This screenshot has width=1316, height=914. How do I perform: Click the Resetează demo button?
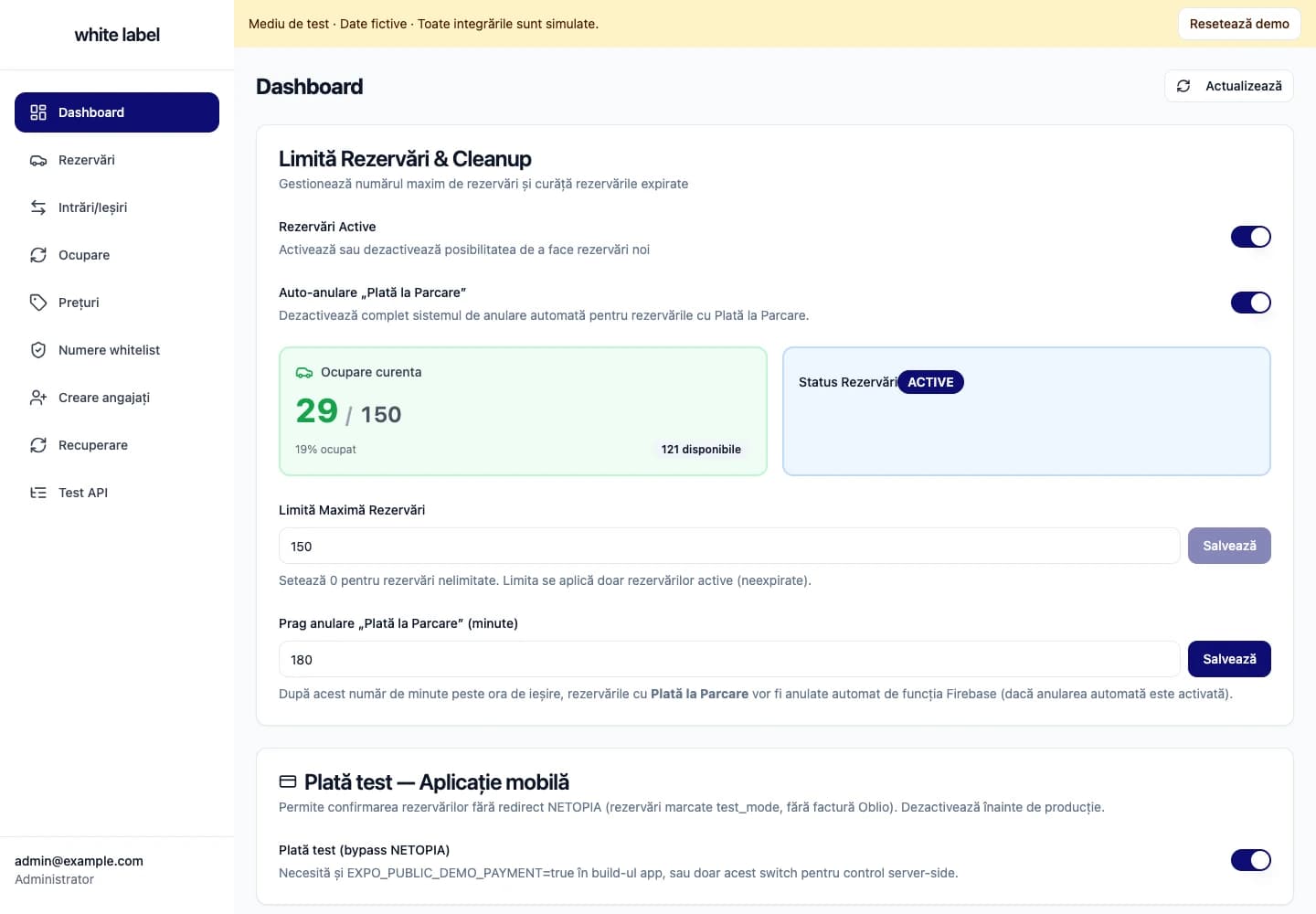click(x=1239, y=24)
